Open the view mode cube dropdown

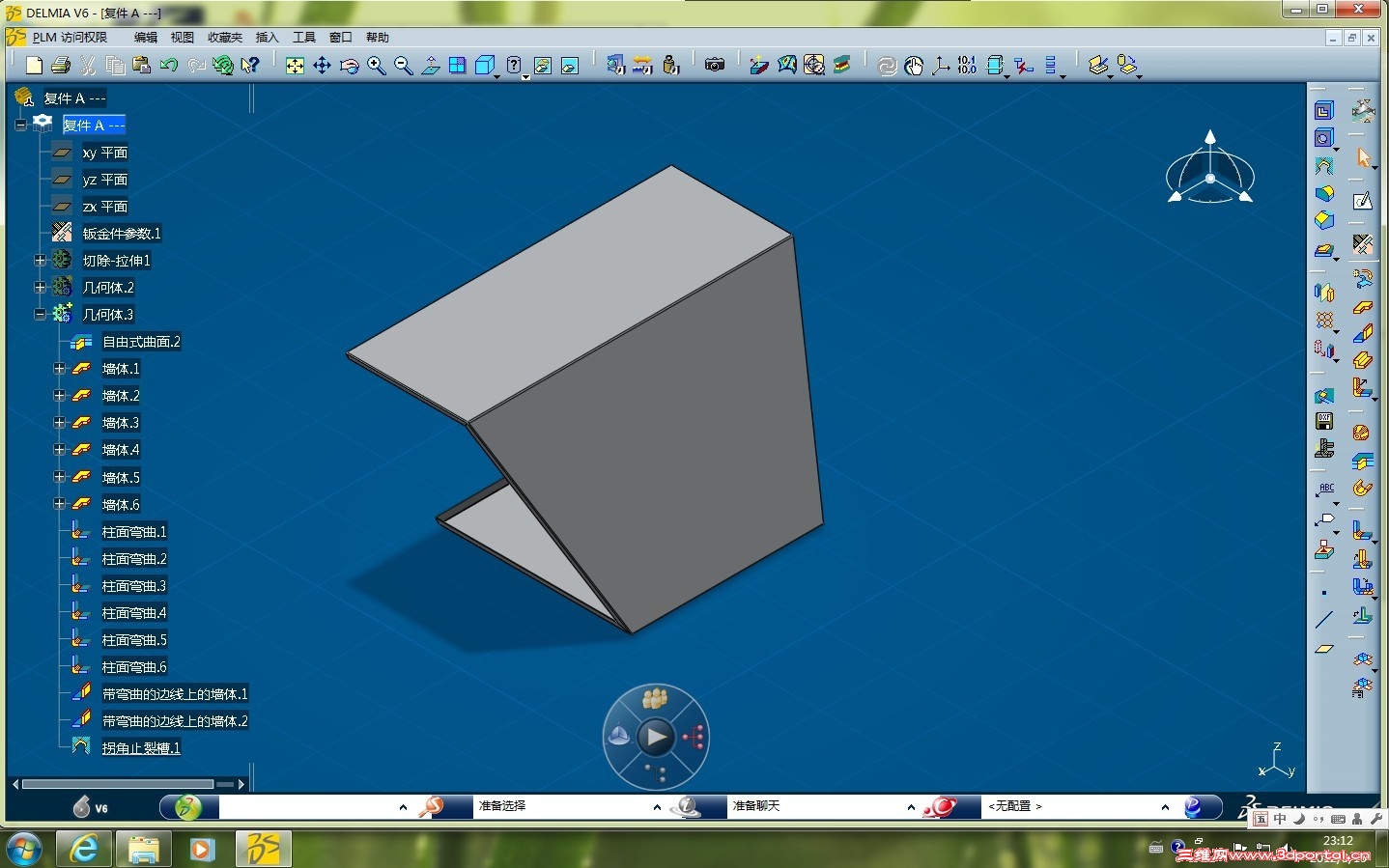coord(497,75)
